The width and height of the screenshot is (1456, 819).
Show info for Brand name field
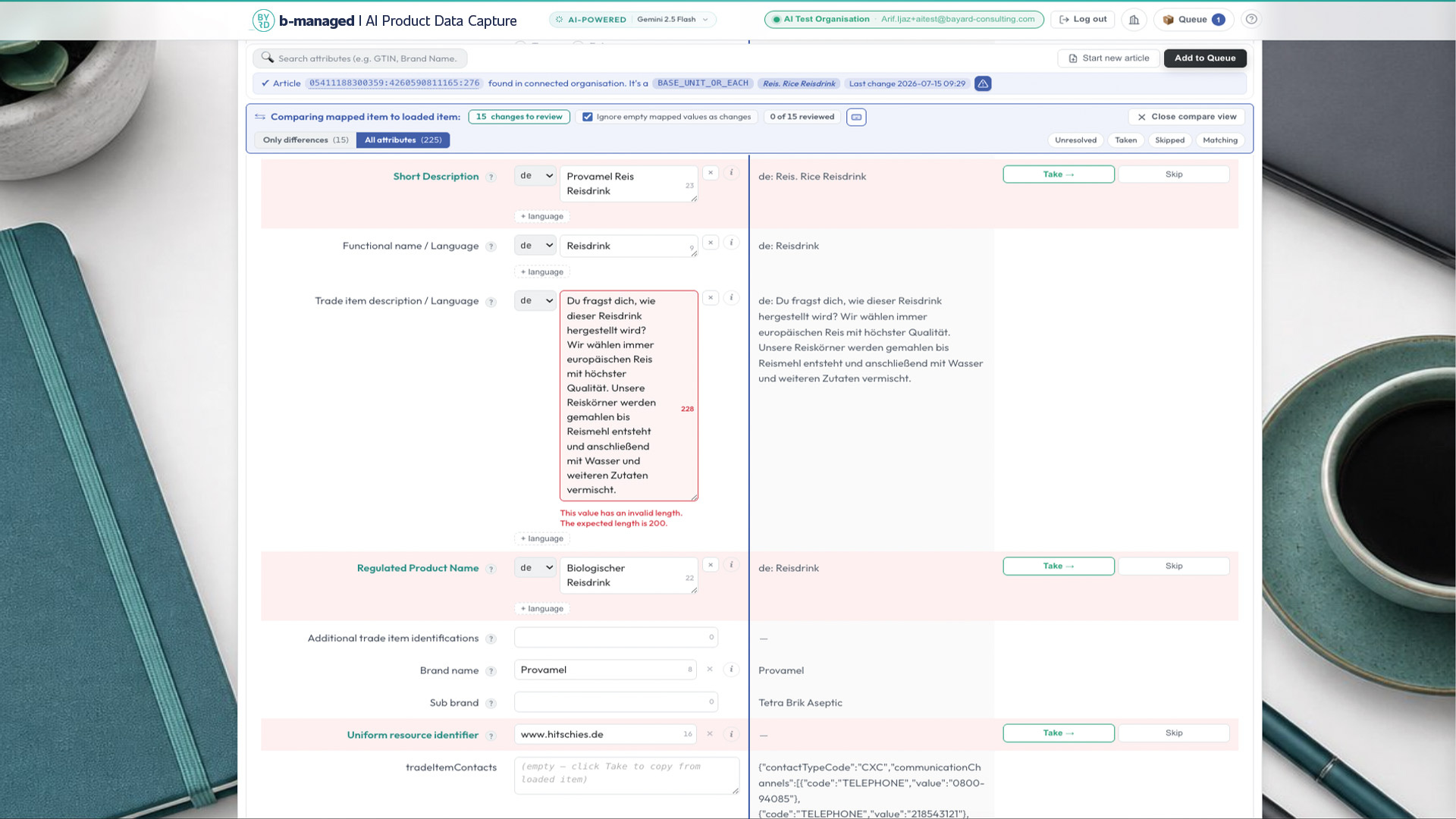coord(731,670)
